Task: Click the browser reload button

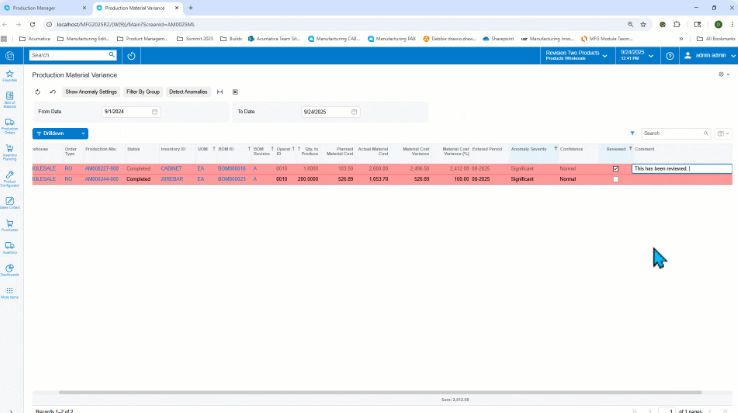Action: [x=32, y=24]
